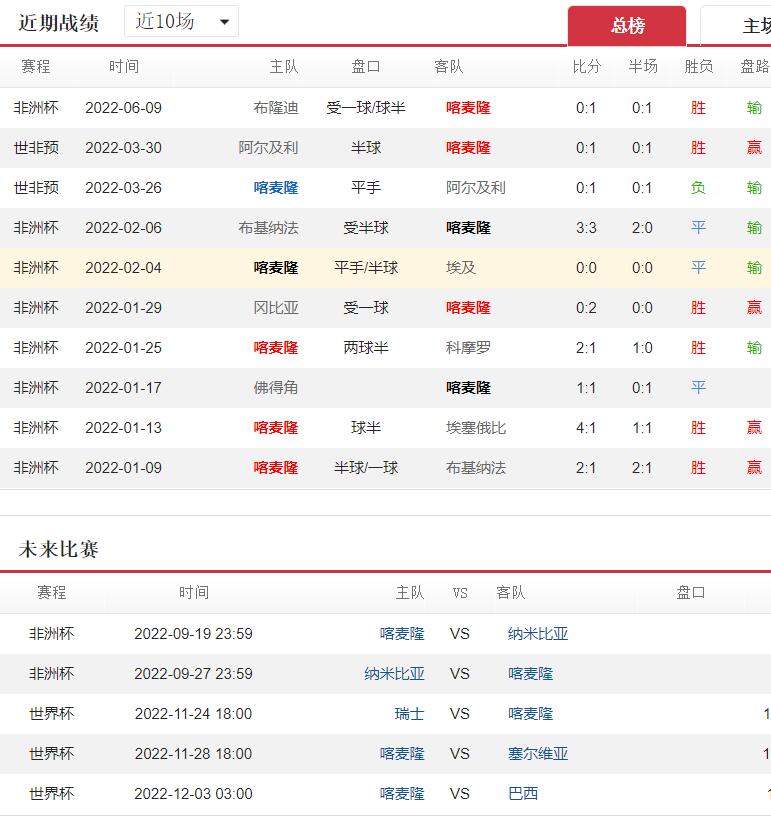
Task: Click the 平 result in the 2022-01-17 row
Action: pos(698,388)
